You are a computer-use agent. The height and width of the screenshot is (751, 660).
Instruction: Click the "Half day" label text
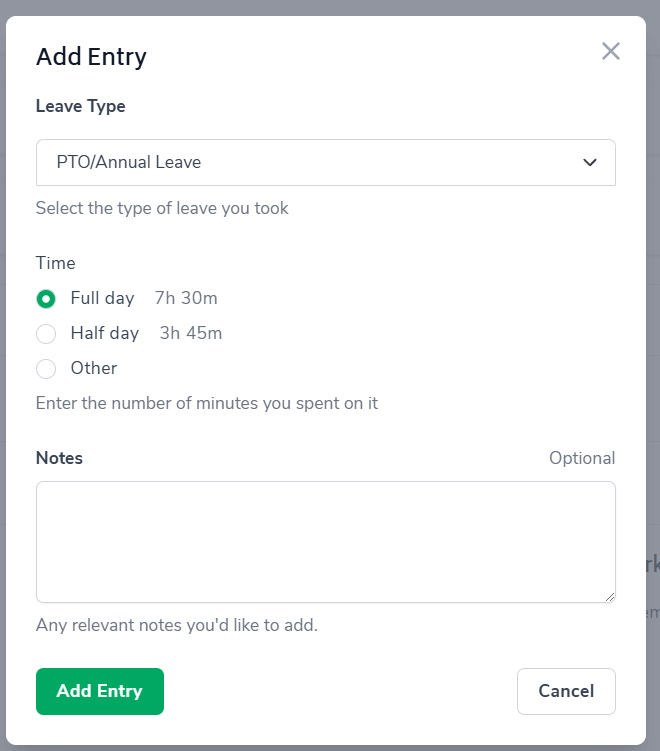pos(104,333)
